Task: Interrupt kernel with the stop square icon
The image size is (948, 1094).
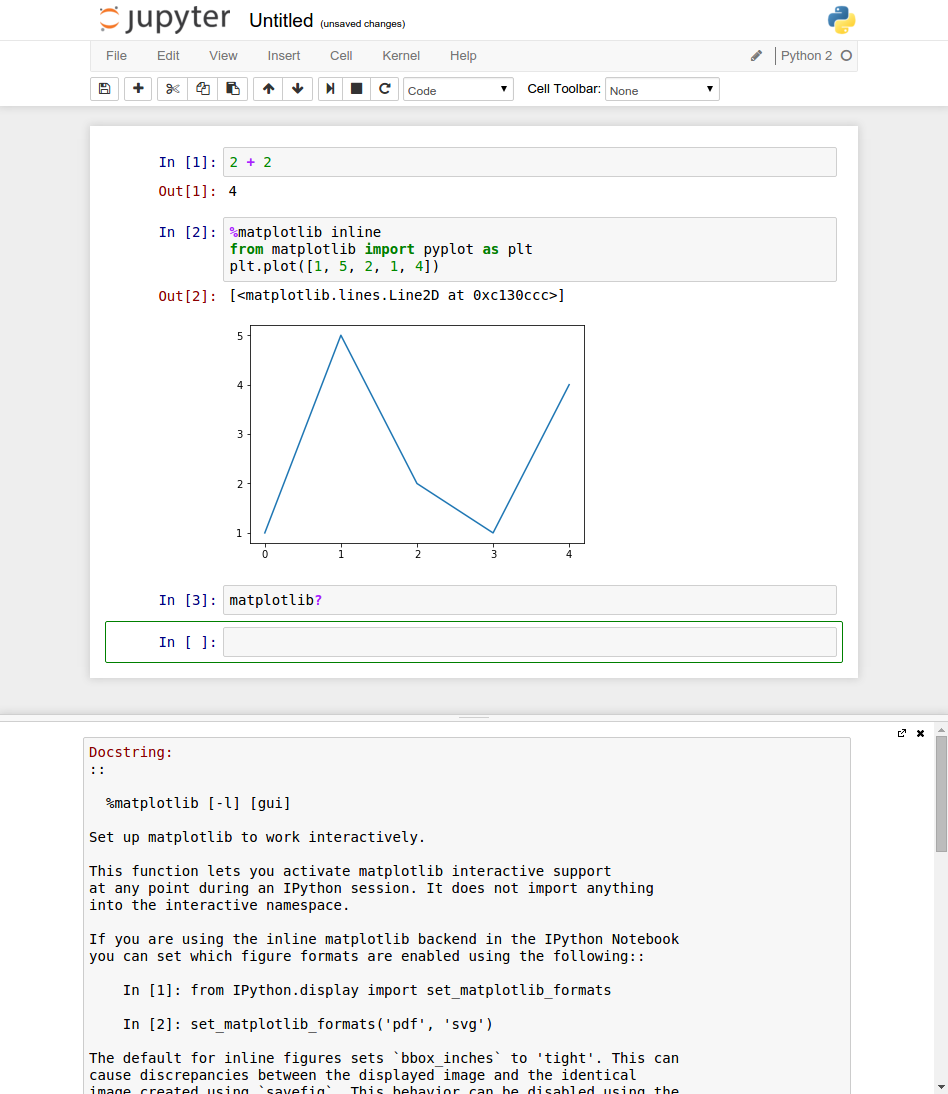Action: click(356, 89)
